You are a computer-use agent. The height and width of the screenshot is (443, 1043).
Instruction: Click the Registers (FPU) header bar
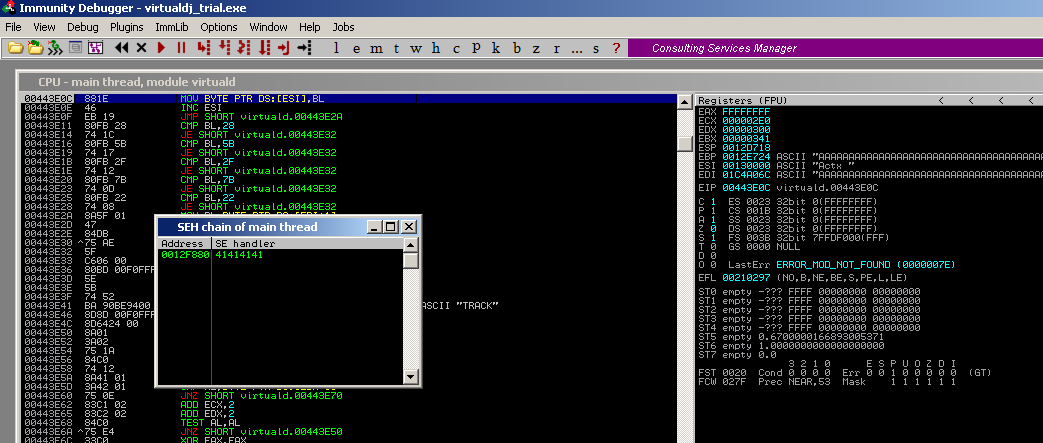pyautogui.click(x=868, y=100)
